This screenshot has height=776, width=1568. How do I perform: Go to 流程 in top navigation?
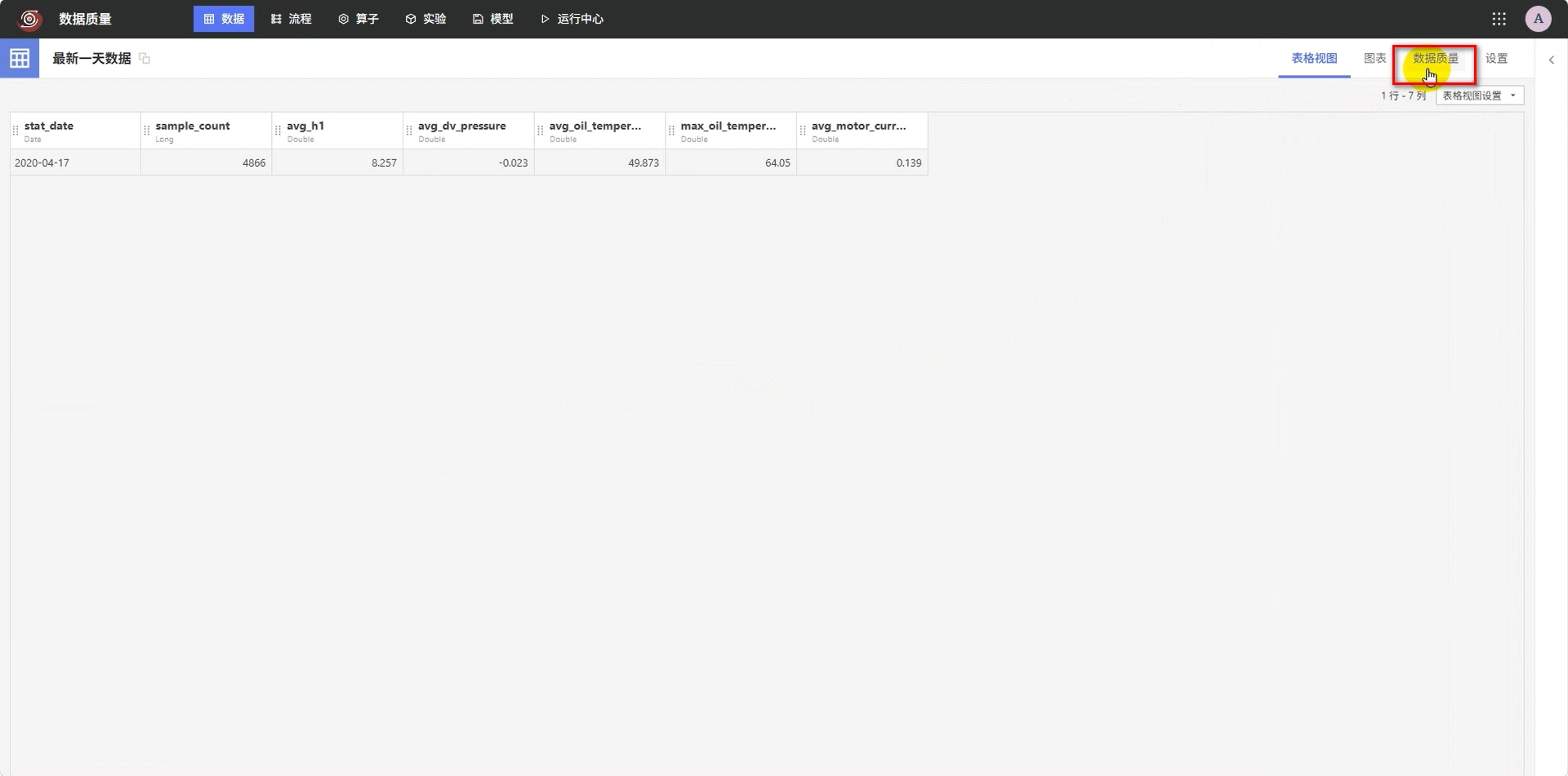point(291,19)
